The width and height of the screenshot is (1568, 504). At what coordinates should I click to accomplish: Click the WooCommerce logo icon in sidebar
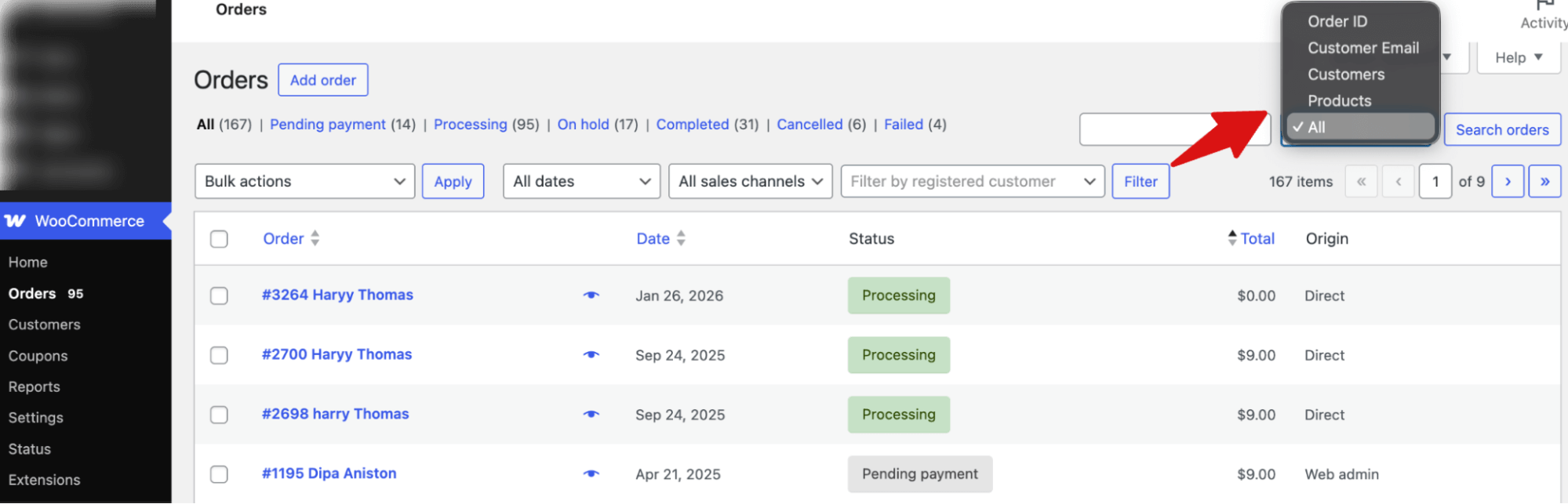(x=15, y=221)
